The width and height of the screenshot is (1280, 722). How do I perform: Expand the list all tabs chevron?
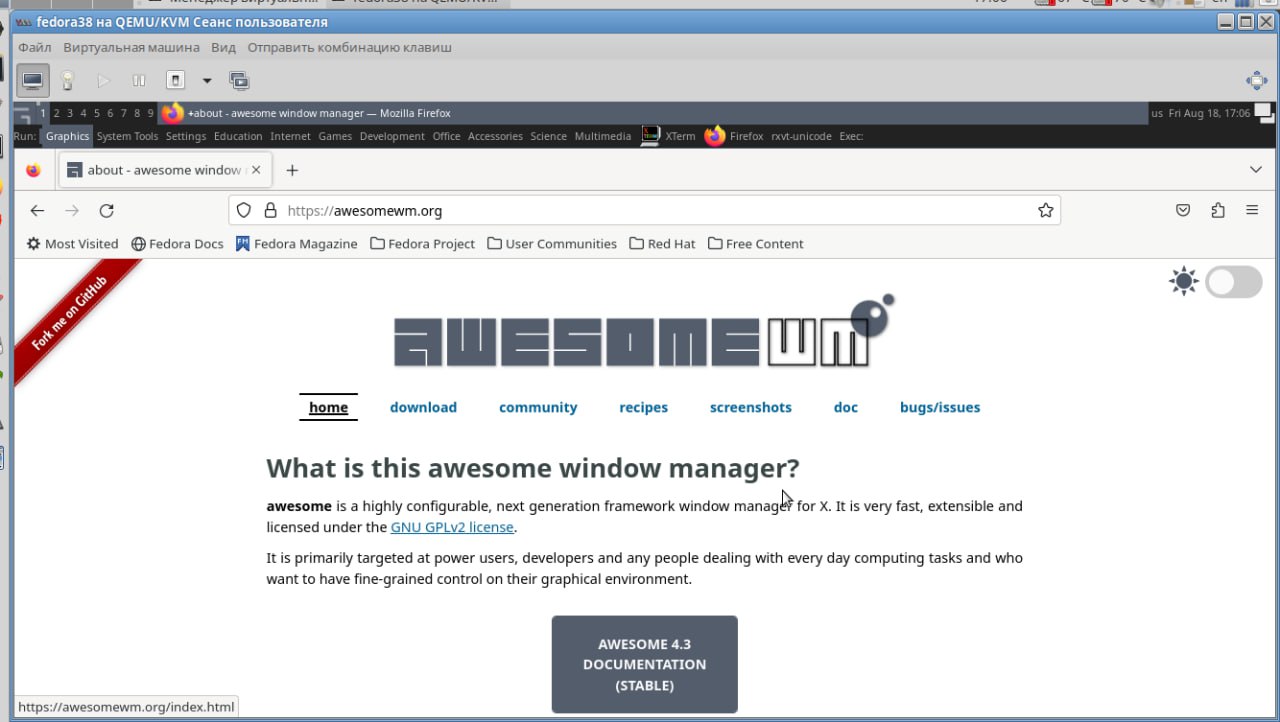pyautogui.click(x=1256, y=170)
